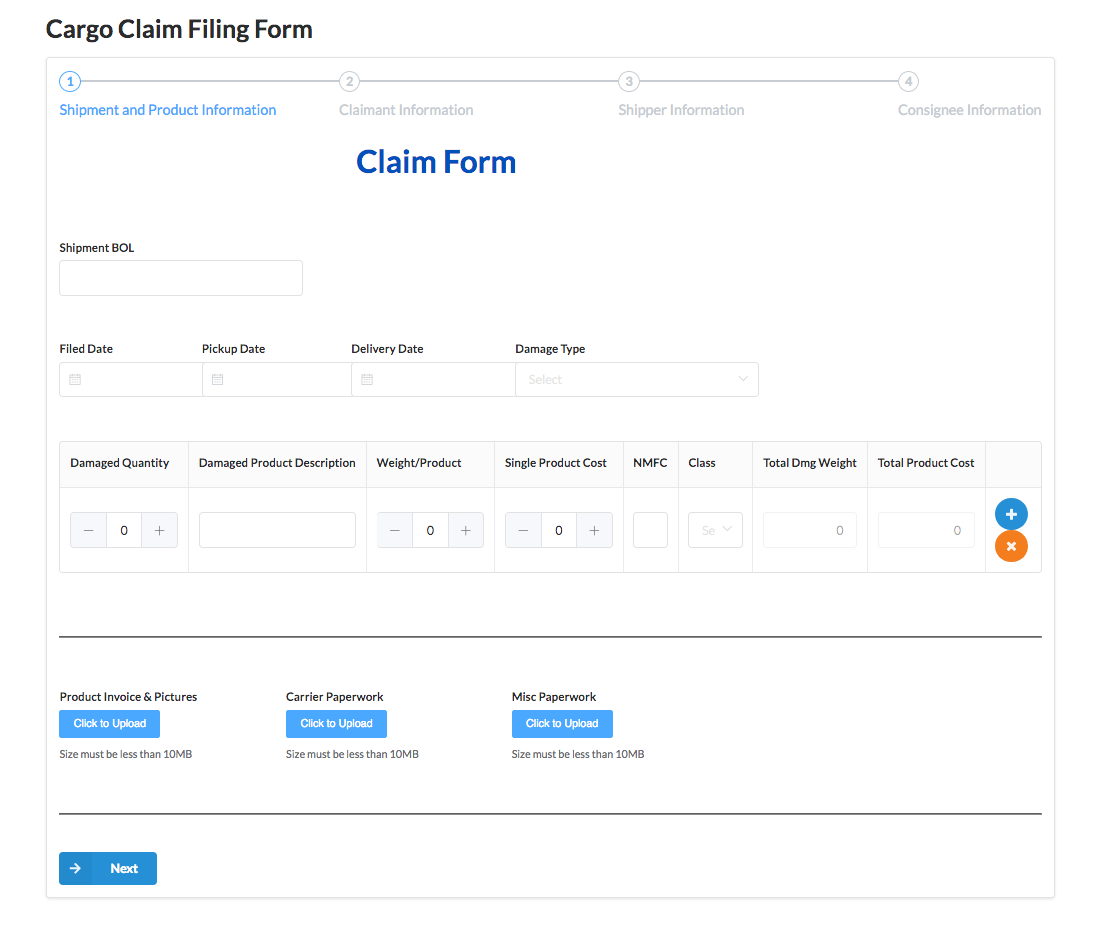Decrement Damaged Quantity with the minus icon
The width and height of the screenshot is (1101, 929).
[x=88, y=529]
